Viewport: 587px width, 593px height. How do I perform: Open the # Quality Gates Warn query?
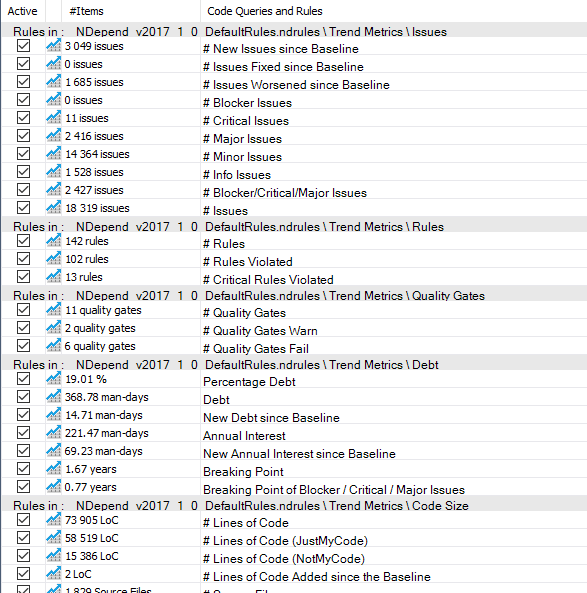click(x=260, y=331)
